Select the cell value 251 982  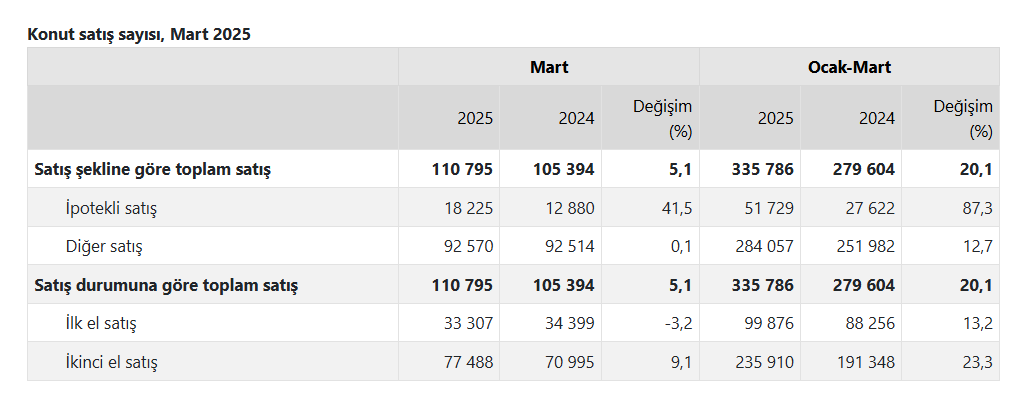click(866, 247)
